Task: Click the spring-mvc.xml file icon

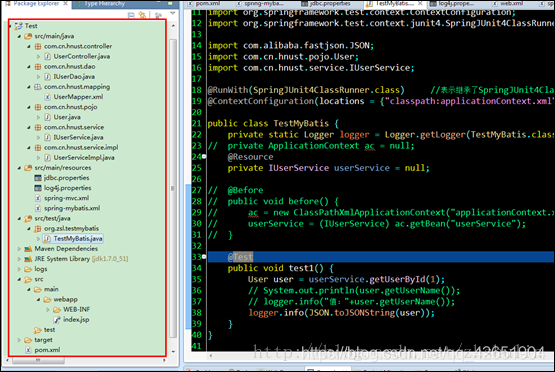Action: click(38, 198)
